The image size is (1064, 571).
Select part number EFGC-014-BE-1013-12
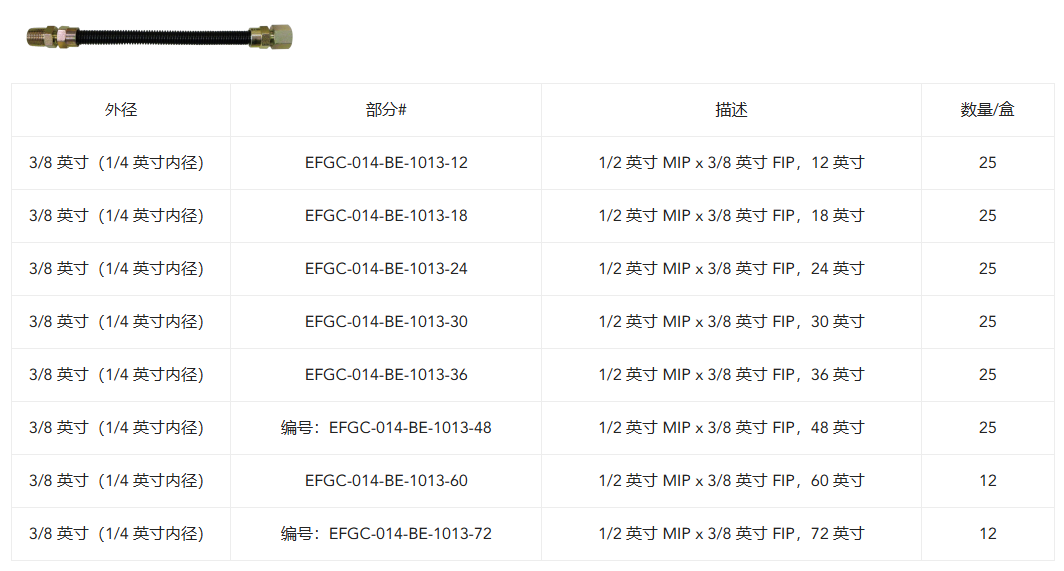click(x=386, y=163)
